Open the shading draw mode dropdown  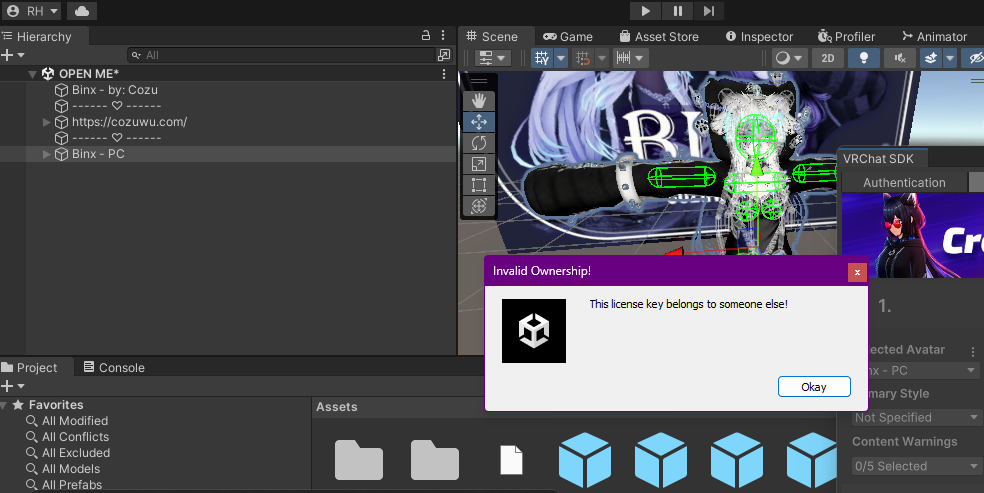pos(789,58)
